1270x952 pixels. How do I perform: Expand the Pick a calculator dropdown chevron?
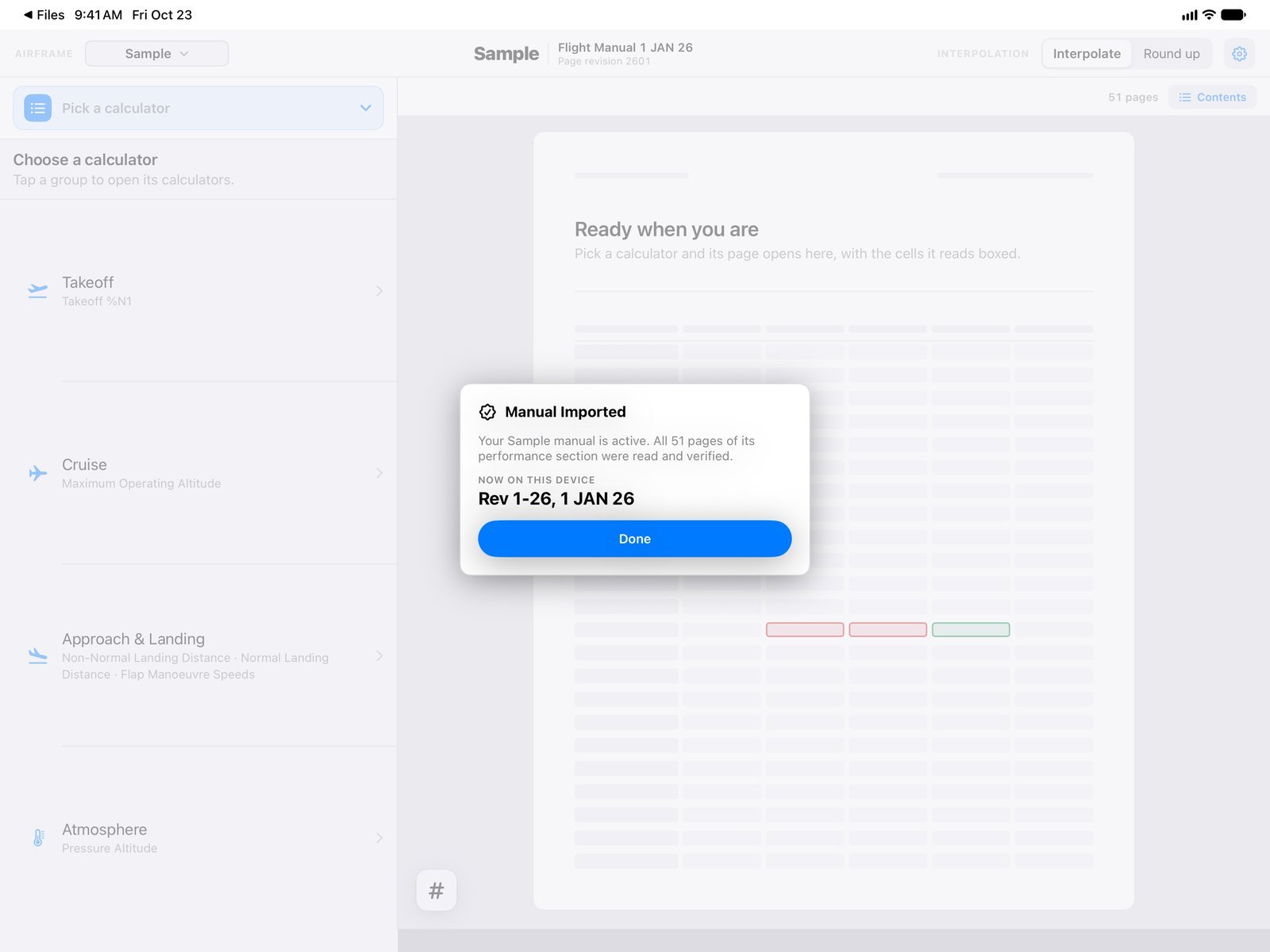click(x=365, y=108)
